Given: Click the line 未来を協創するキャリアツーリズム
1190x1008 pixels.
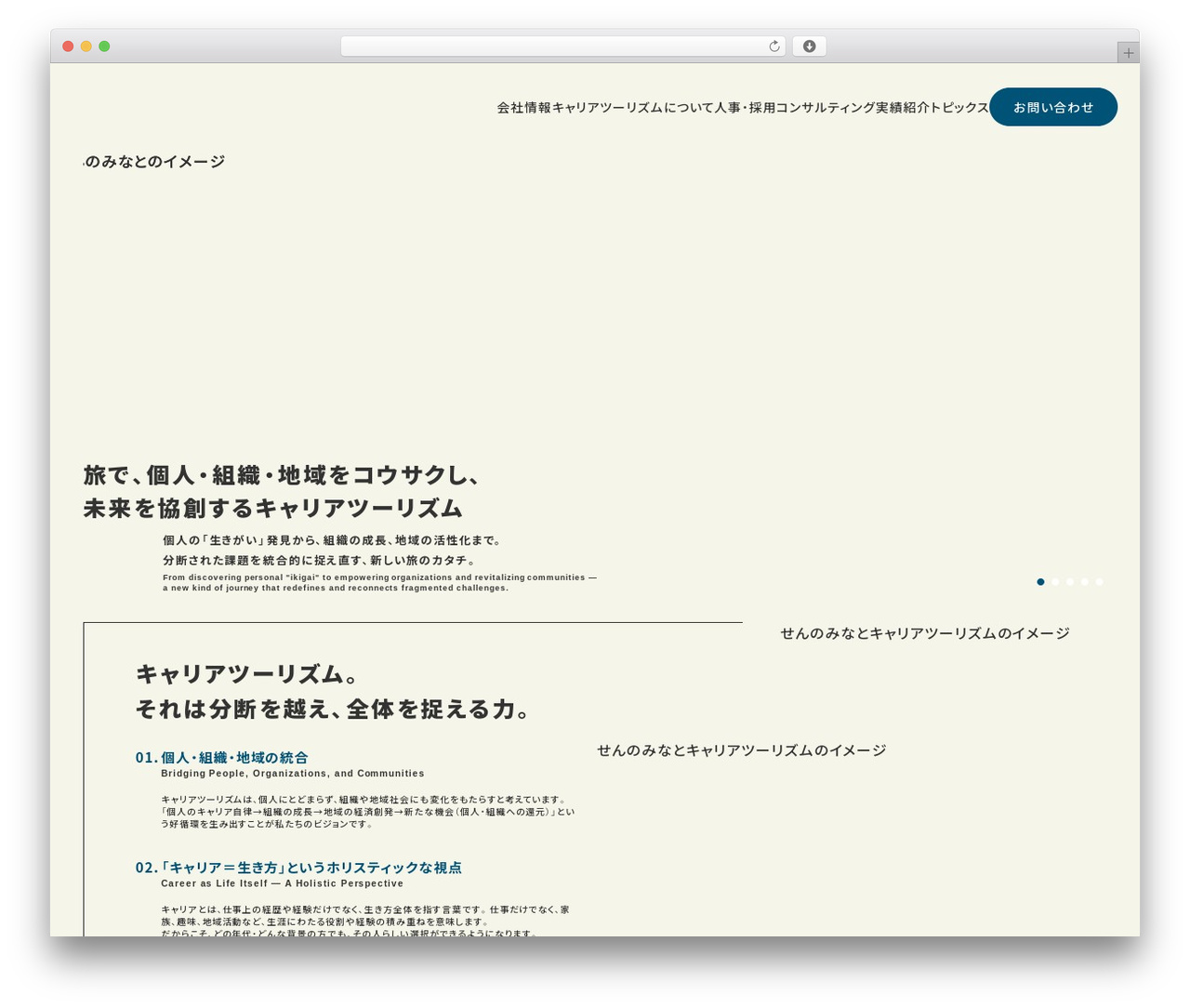Looking at the screenshot, I should tap(273, 509).
